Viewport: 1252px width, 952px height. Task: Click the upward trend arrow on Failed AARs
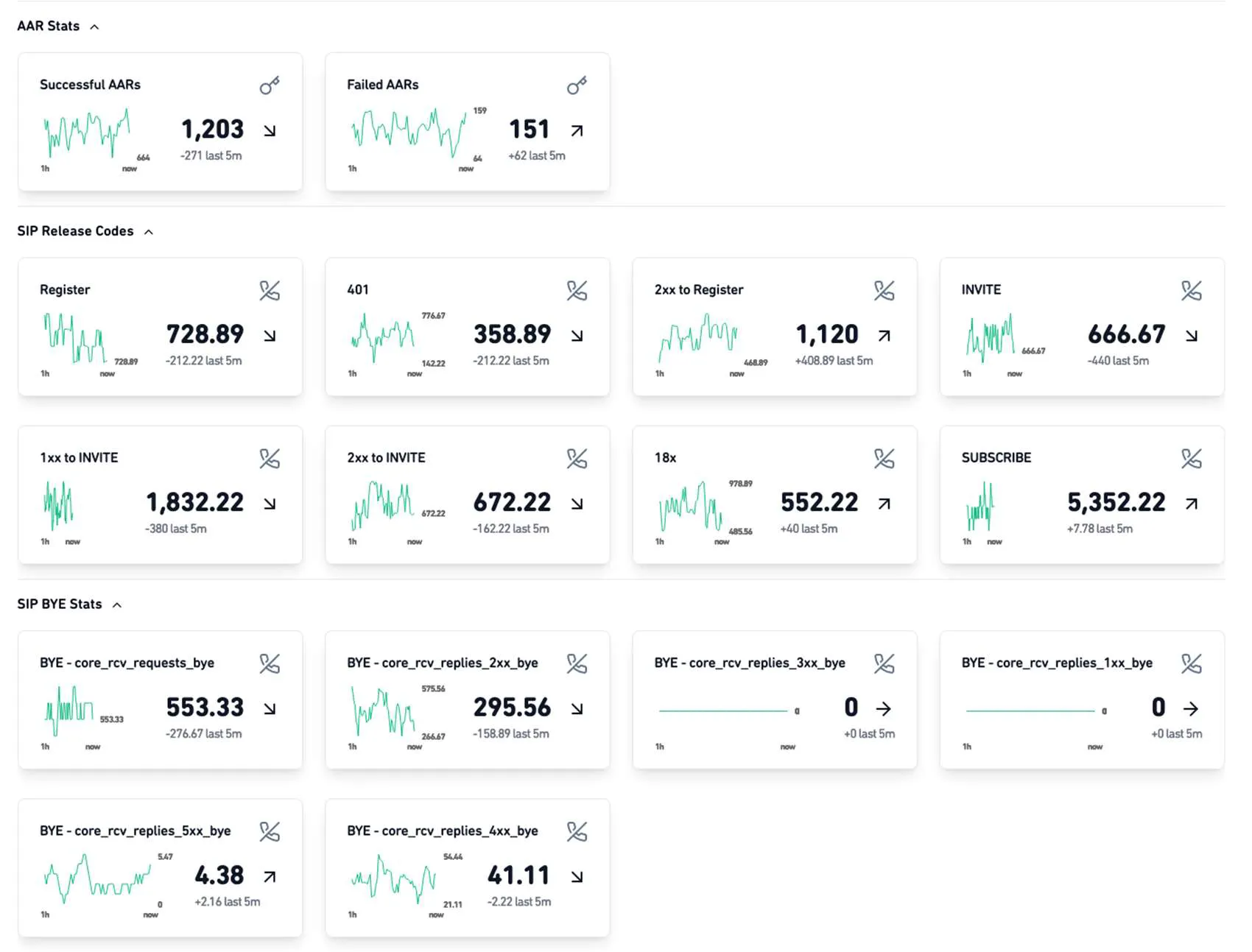click(577, 130)
